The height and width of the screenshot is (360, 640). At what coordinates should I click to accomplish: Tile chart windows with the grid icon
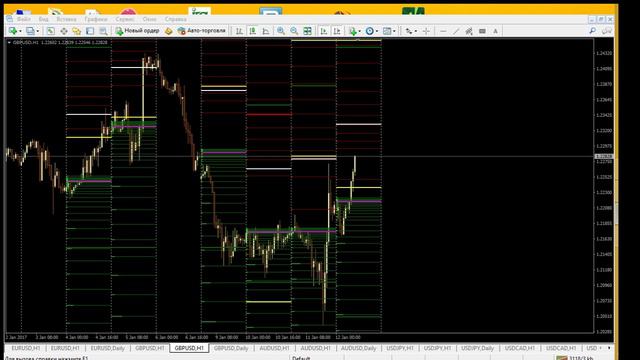point(307,31)
